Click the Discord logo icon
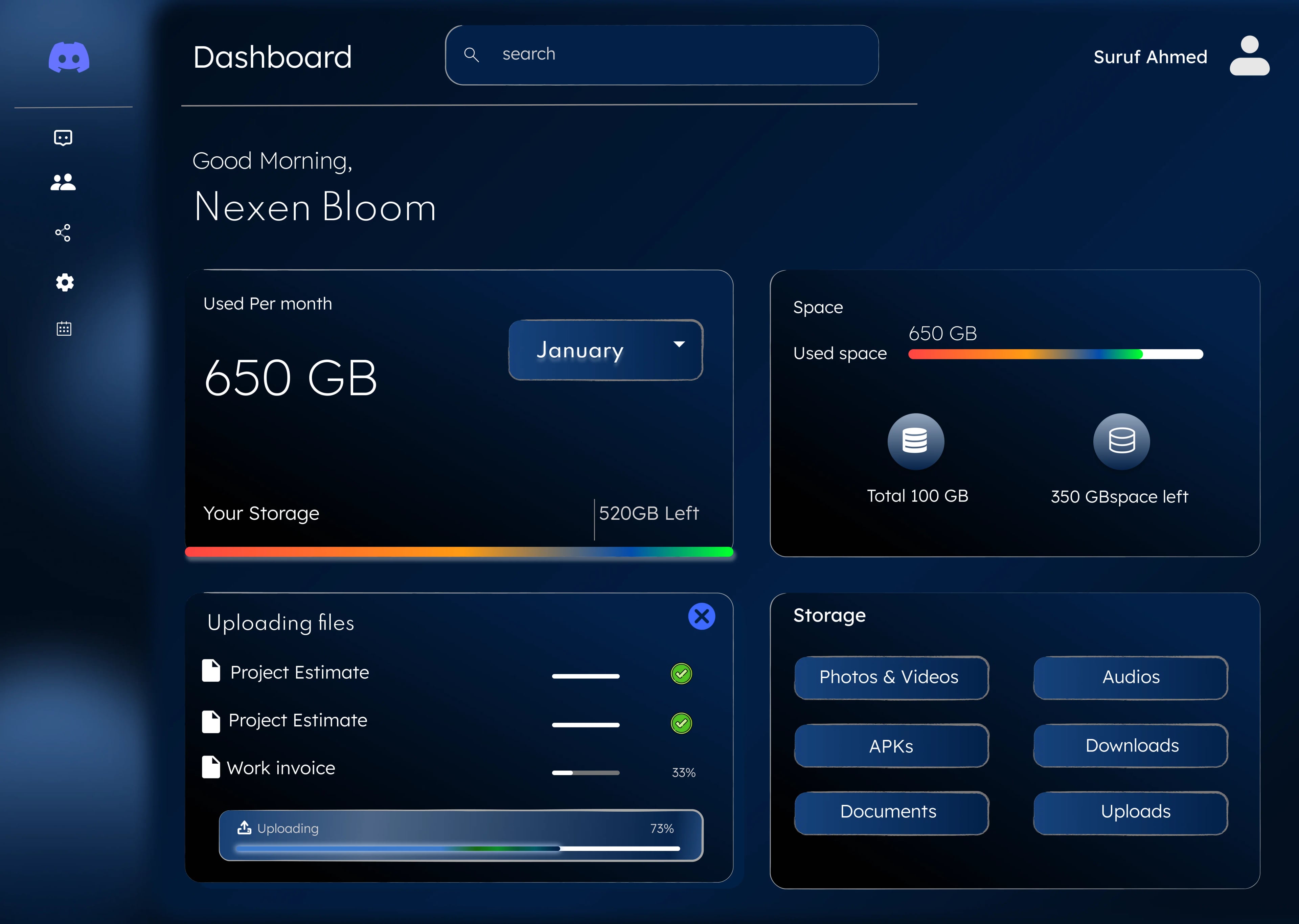The width and height of the screenshot is (1299, 924). click(x=69, y=57)
